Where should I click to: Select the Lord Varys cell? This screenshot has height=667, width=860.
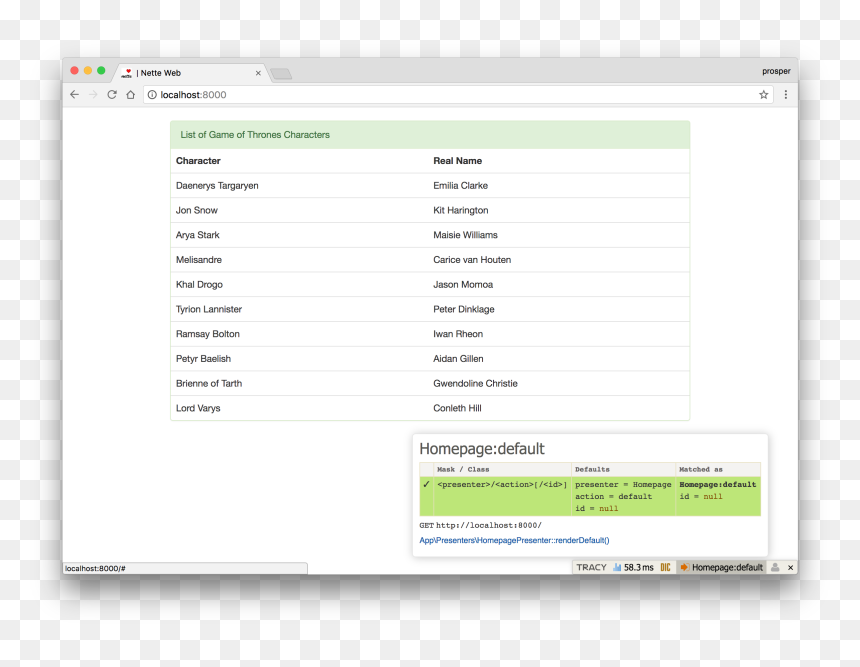pos(299,408)
